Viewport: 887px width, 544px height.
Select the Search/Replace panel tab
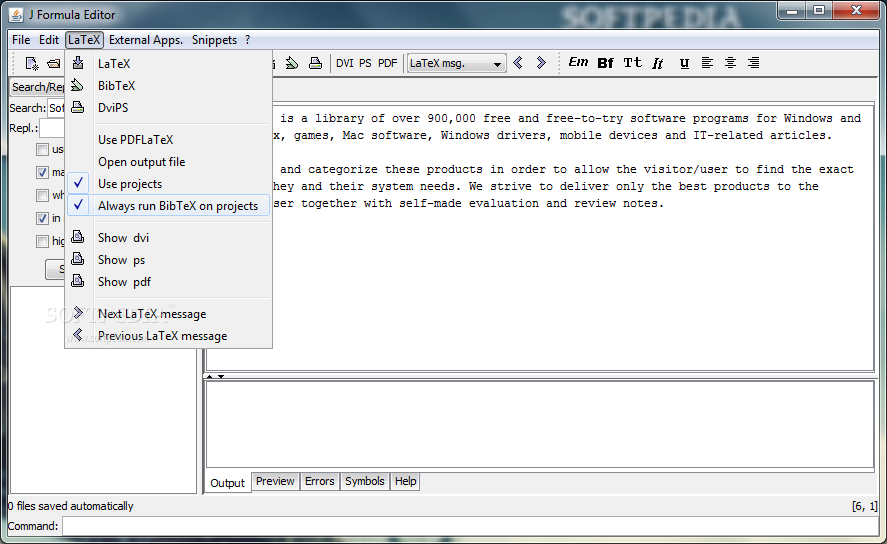click(38, 87)
